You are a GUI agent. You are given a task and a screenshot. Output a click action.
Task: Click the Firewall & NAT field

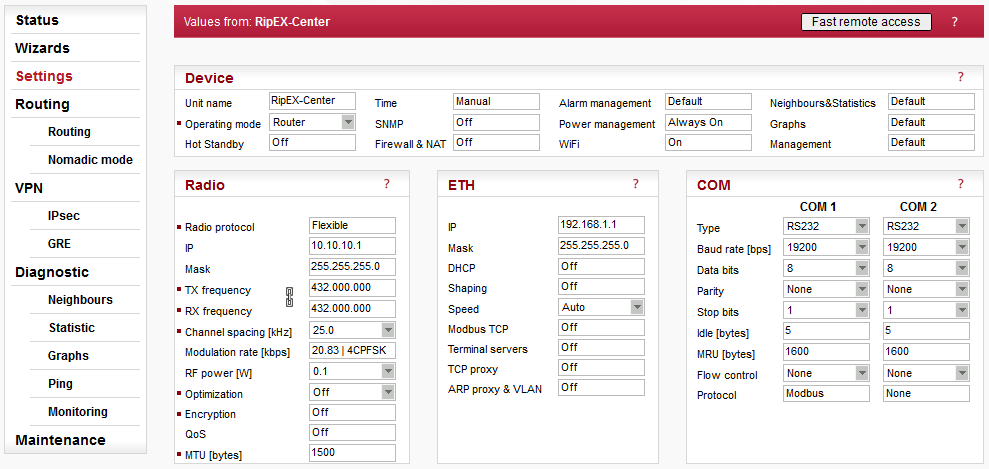point(496,142)
